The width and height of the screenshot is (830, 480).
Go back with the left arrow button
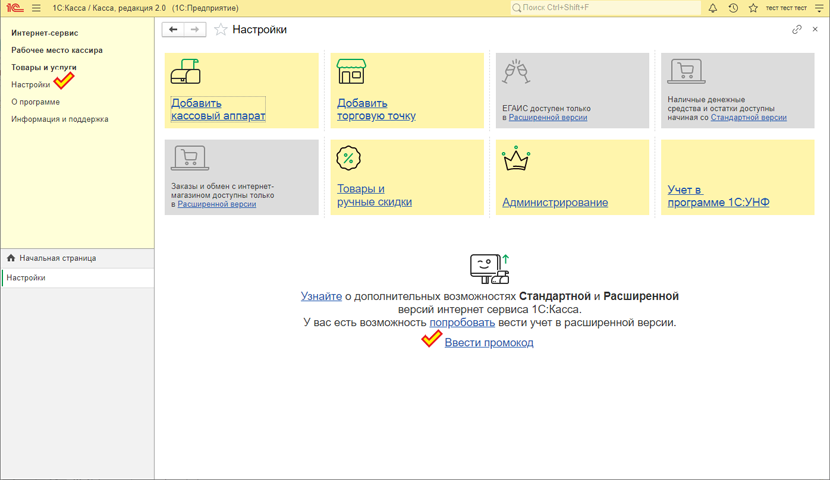click(173, 30)
